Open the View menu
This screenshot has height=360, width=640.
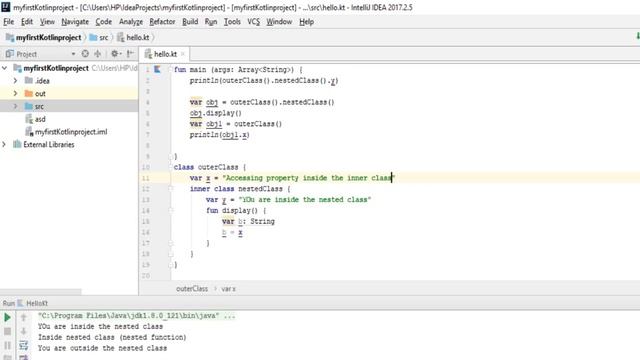(x=47, y=22)
